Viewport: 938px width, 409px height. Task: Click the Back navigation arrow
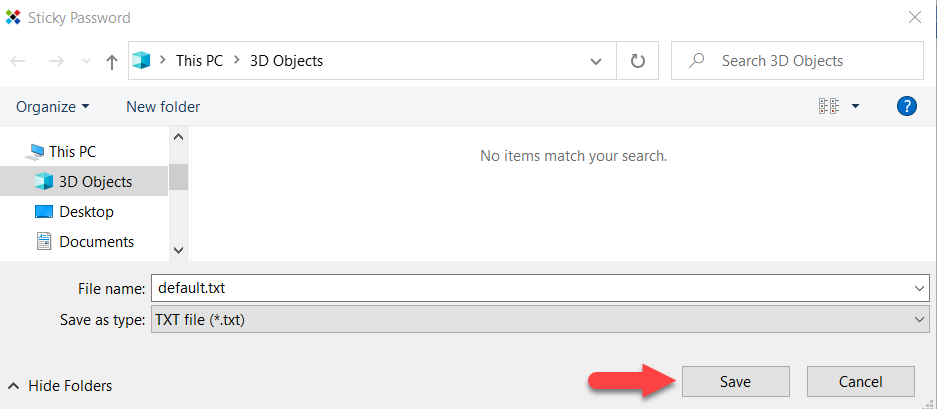click(x=18, y=61)
